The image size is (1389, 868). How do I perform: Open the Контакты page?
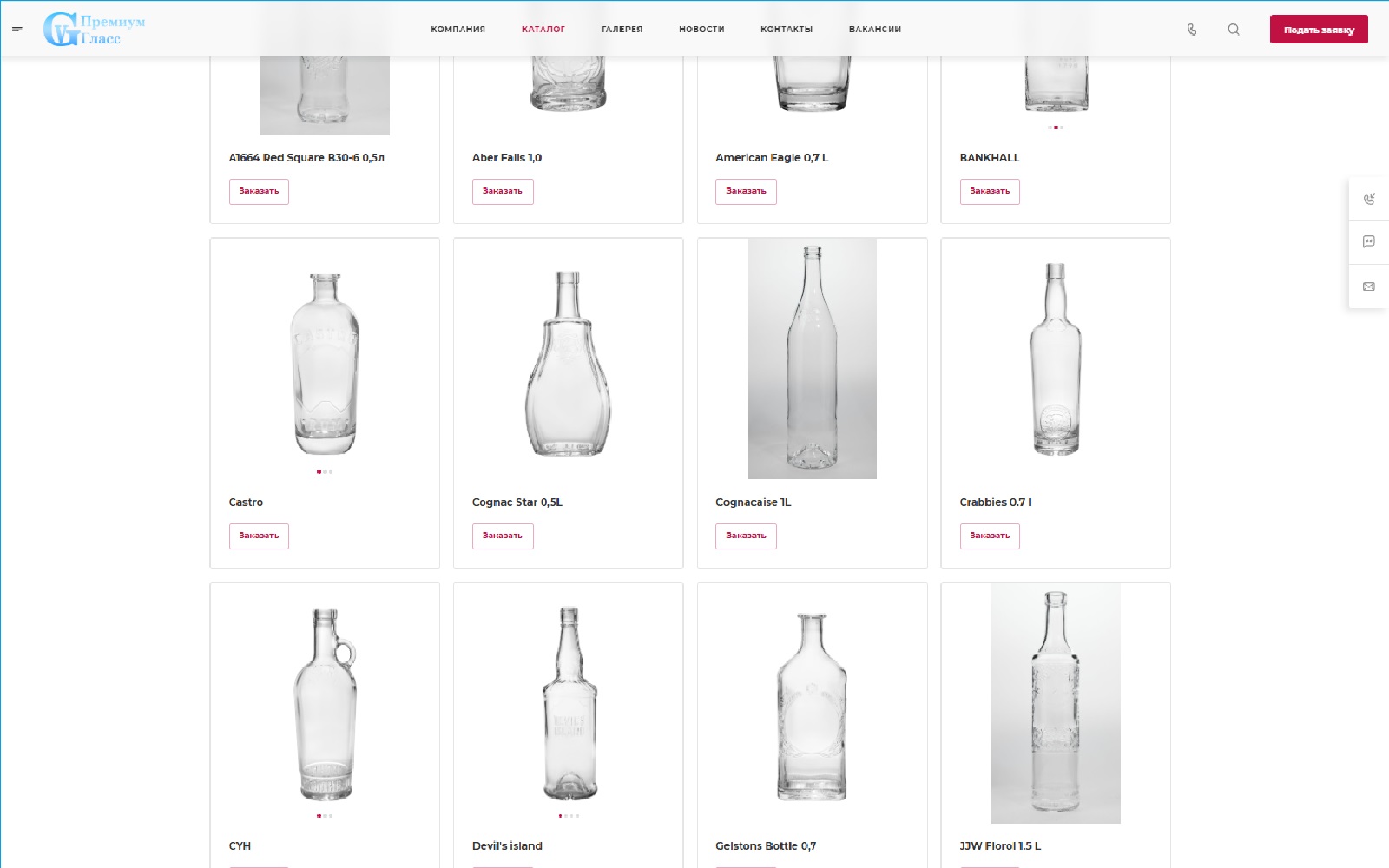[787, 30]
